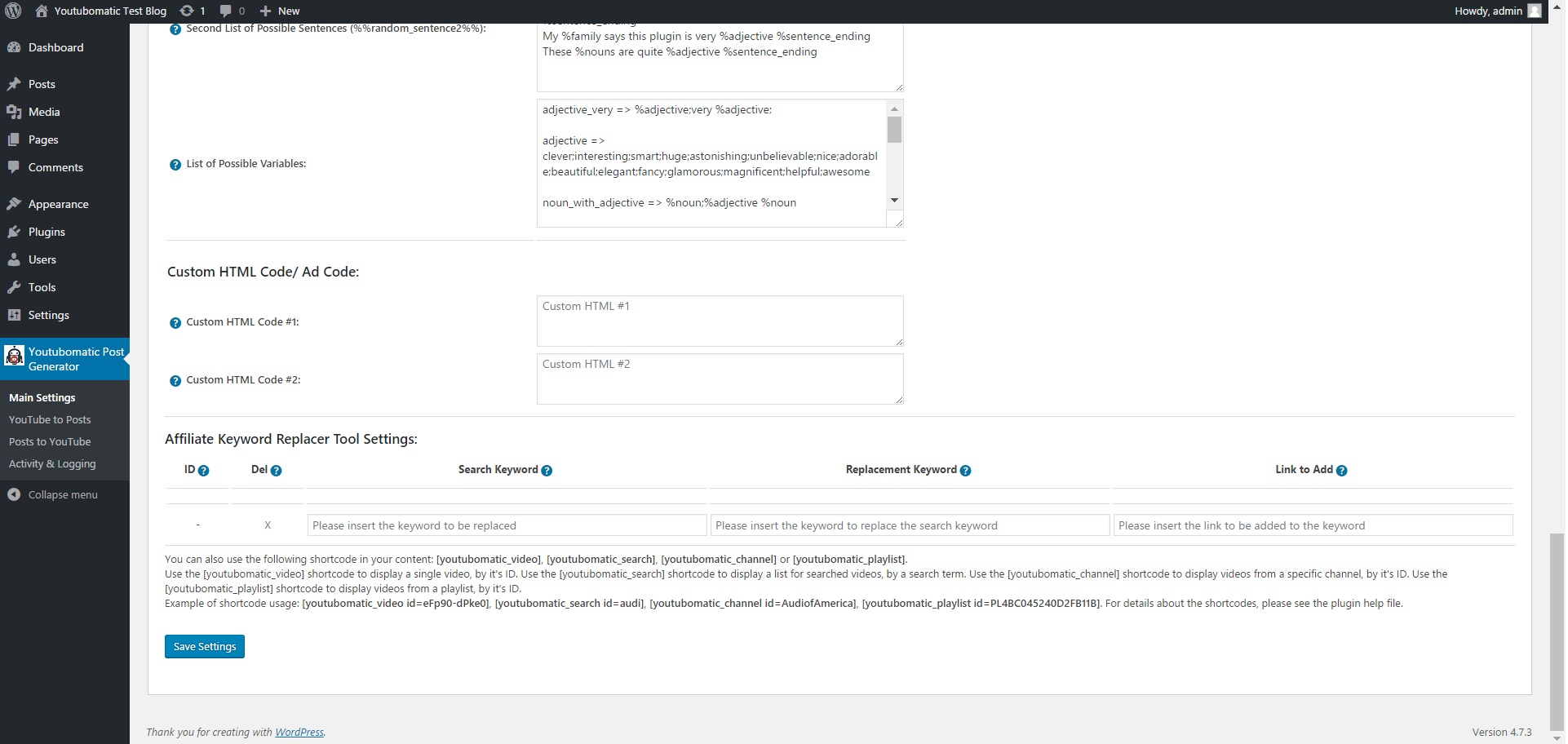Viewport: 1568px width, 744px height.
Task: Click the Plugins plug icon
Action: 14,232
